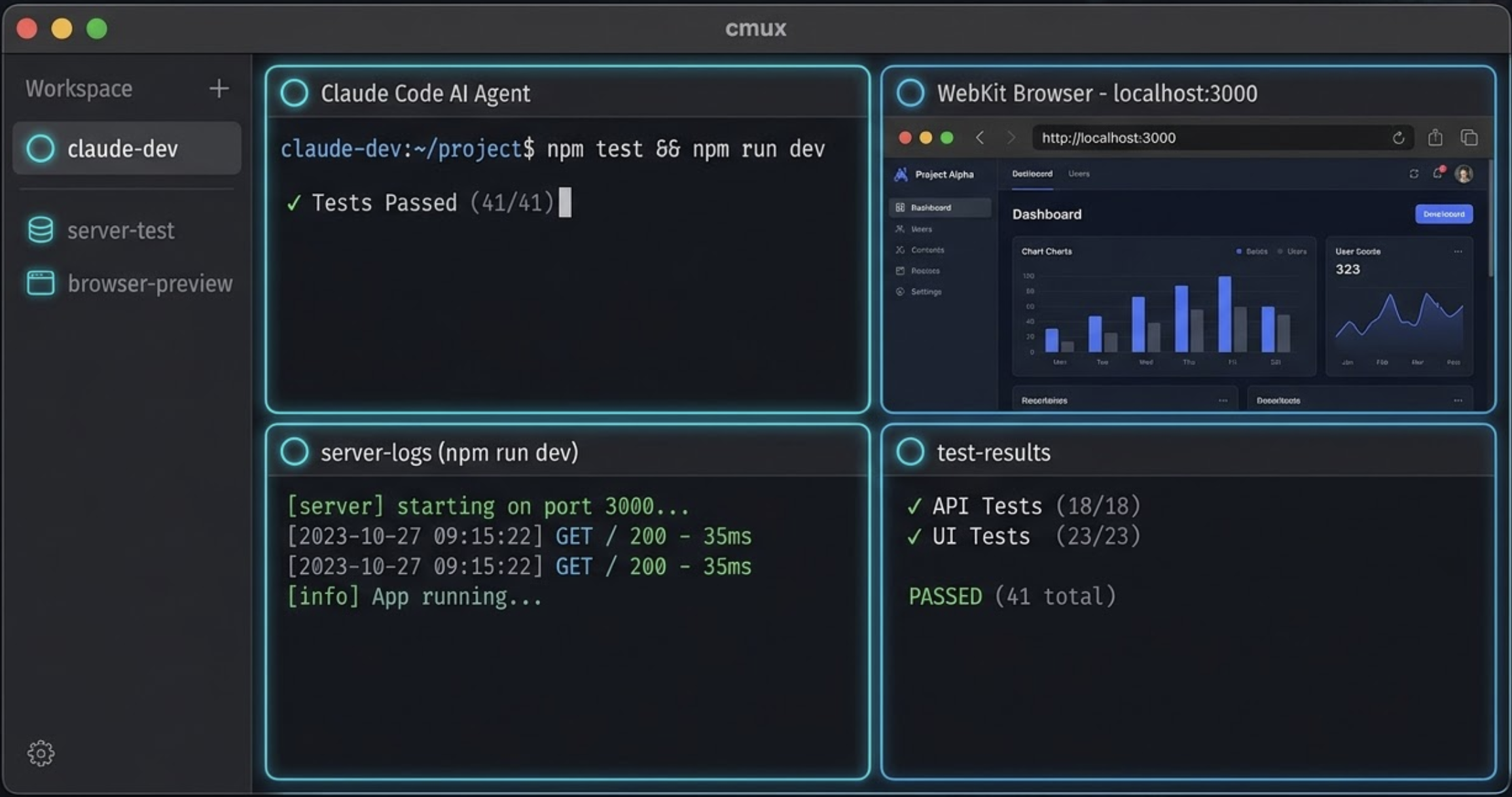Click the browser share icon

click(x=1435, y=137)
